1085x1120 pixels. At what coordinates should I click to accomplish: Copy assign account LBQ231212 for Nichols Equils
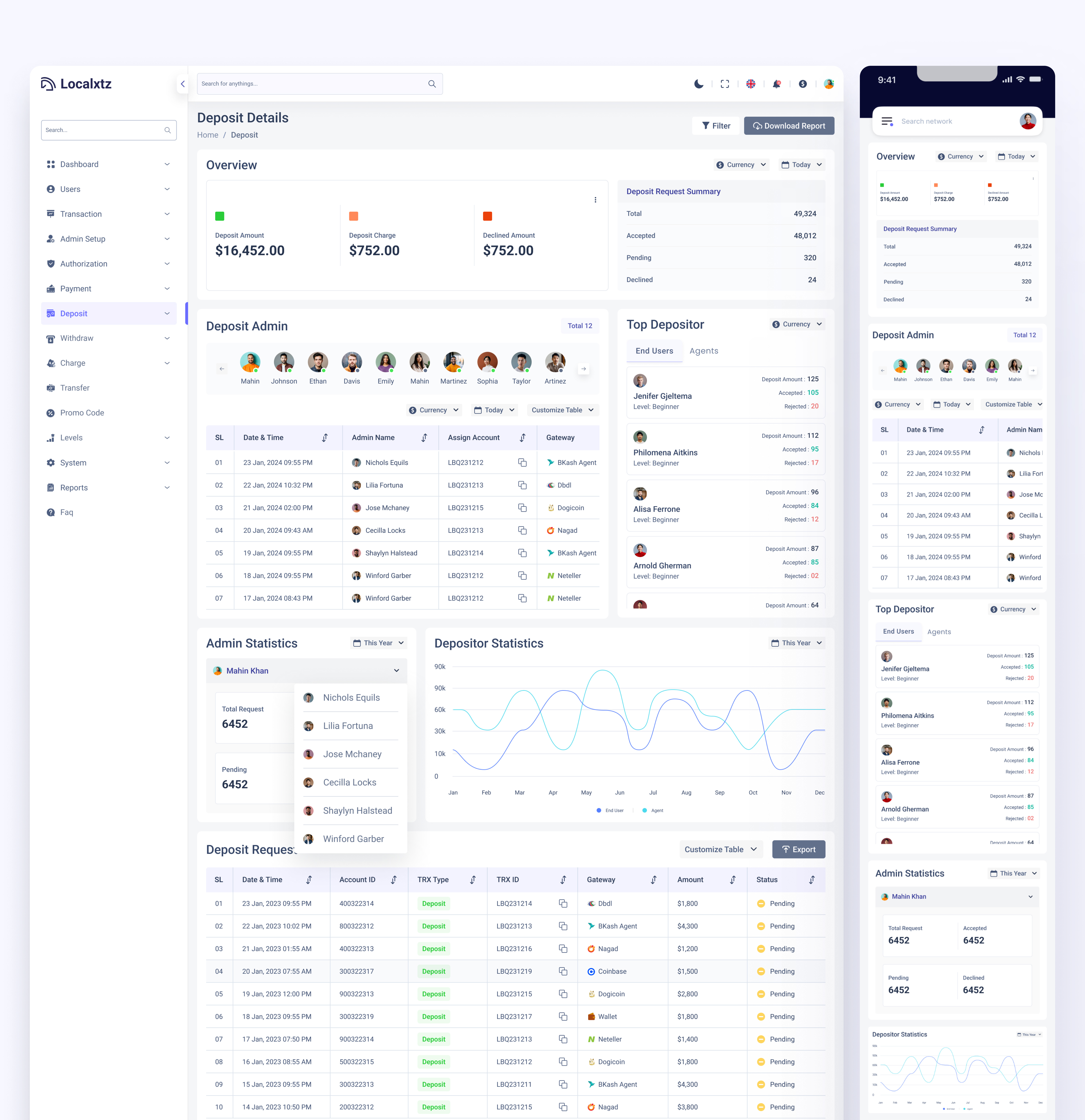click(522, 463)
